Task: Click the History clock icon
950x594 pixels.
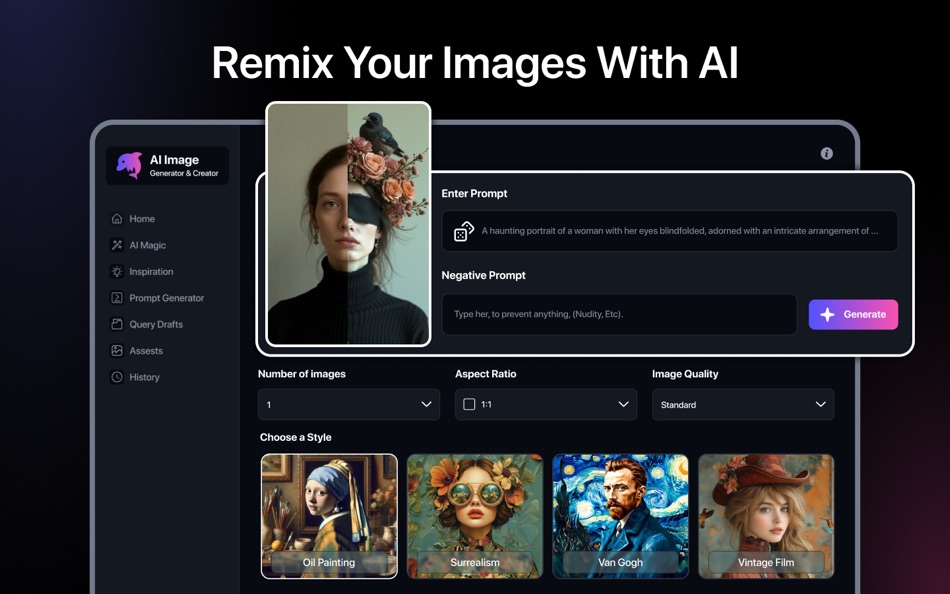Action: (x=117, y=377)
